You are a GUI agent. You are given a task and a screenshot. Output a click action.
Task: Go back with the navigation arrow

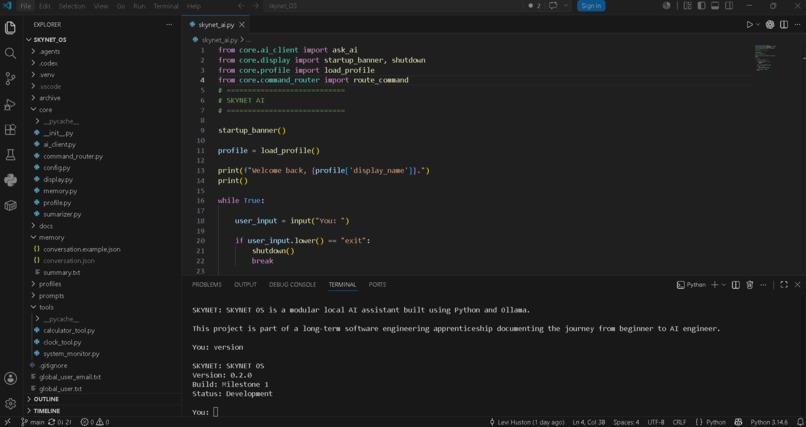tap(241, 6)
